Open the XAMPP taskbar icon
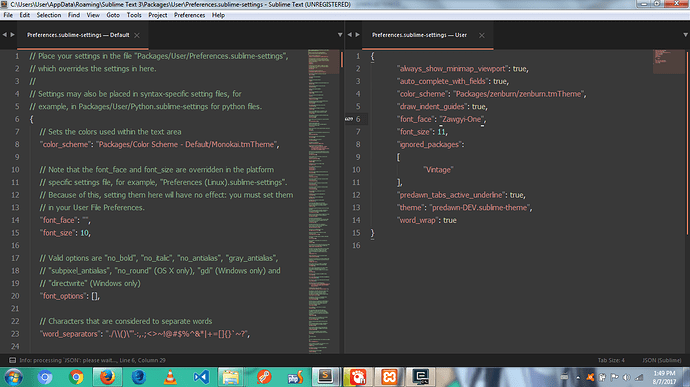Viewport: 690px width, 387px height. (389, 377)
